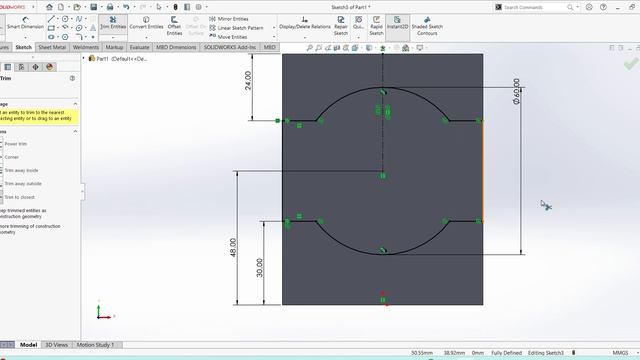Viewport: 640px width, 360px height.
Task: Click the Rebuild traffic light icon
Action: [x=176, y=7]
